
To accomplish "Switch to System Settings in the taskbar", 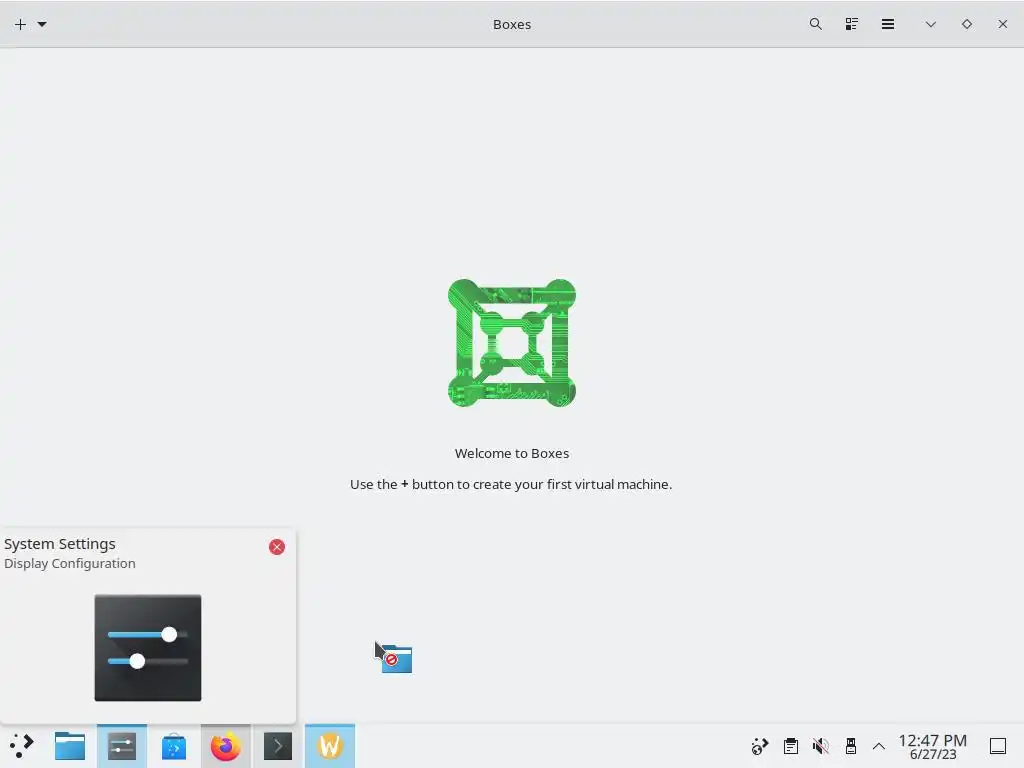I will pyautogui.click(x=122, y=746).
